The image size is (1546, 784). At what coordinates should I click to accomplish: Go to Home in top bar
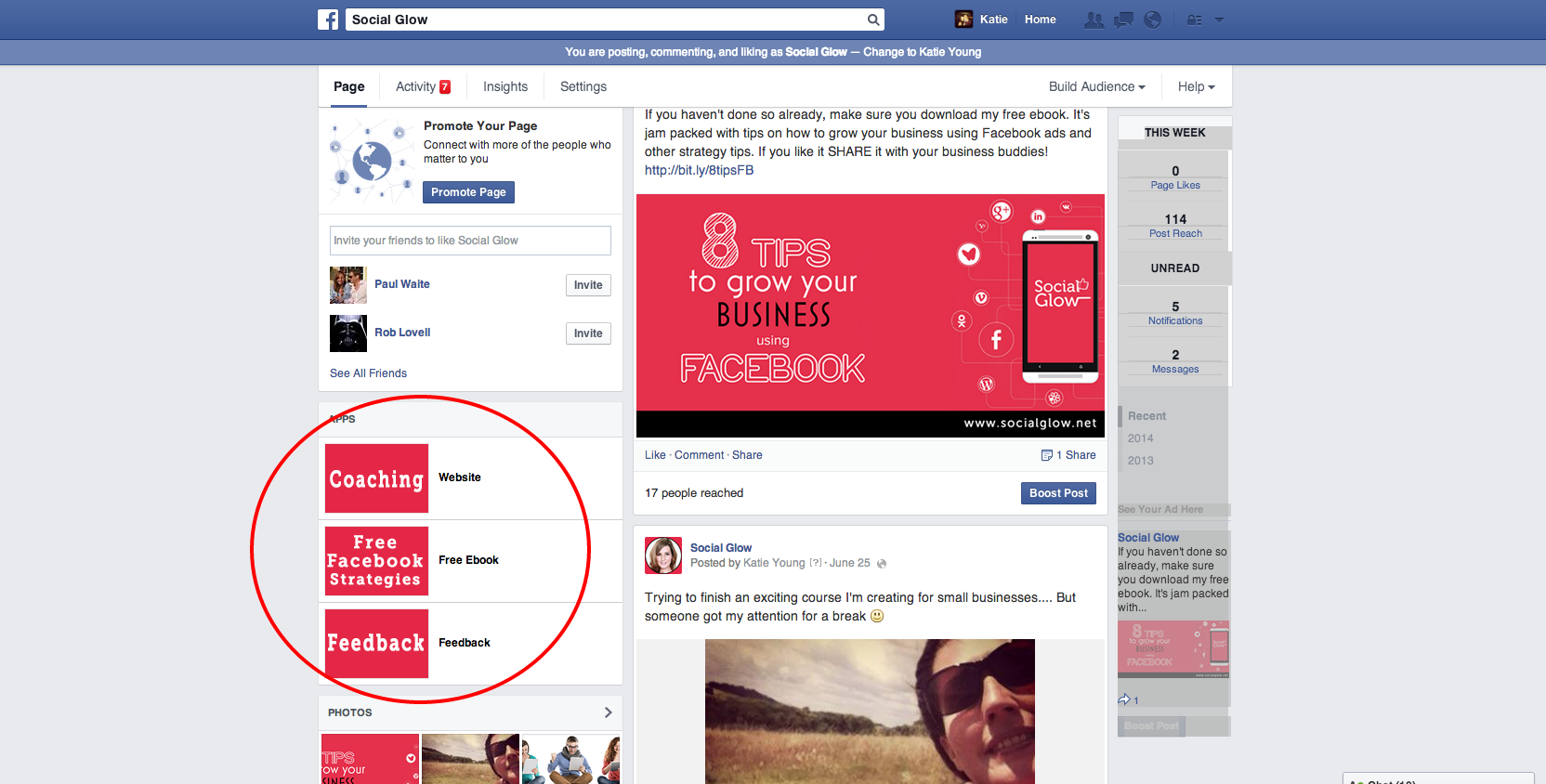1041,20
